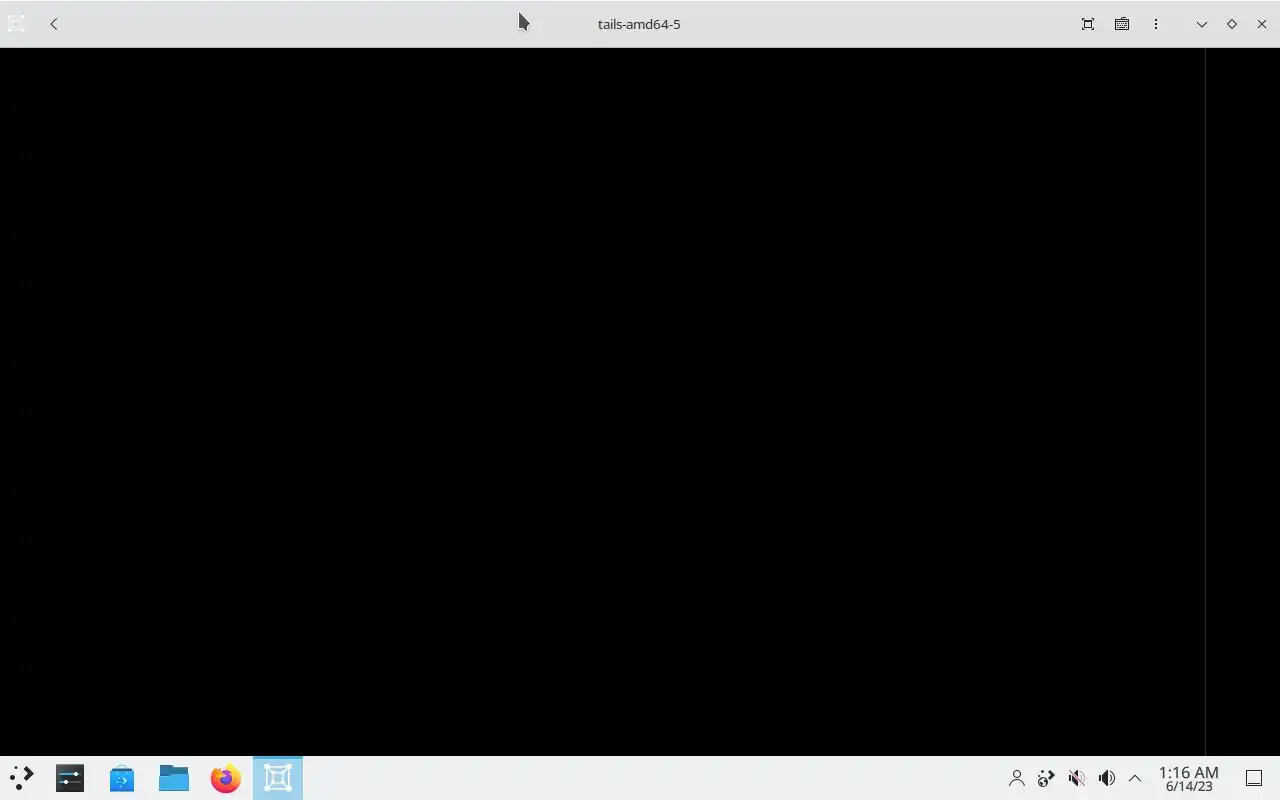Launch Firefox from the taskbar
1280x800 pixels.
point(226,778)
